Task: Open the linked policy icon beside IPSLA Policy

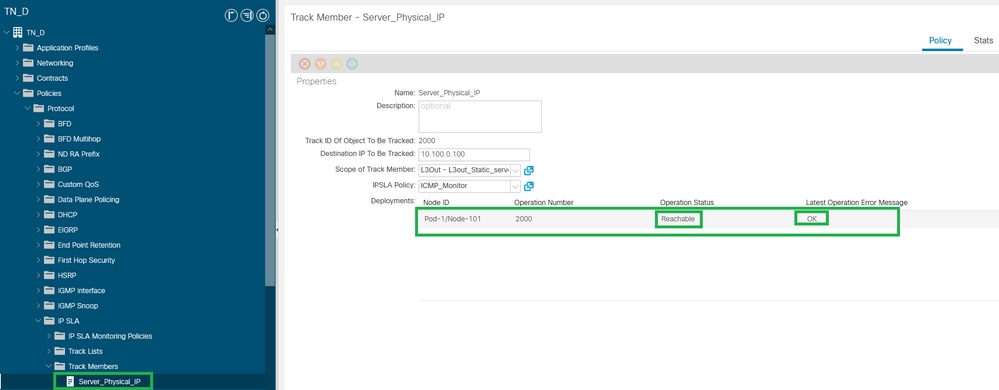Action: (x=528, y=186)
